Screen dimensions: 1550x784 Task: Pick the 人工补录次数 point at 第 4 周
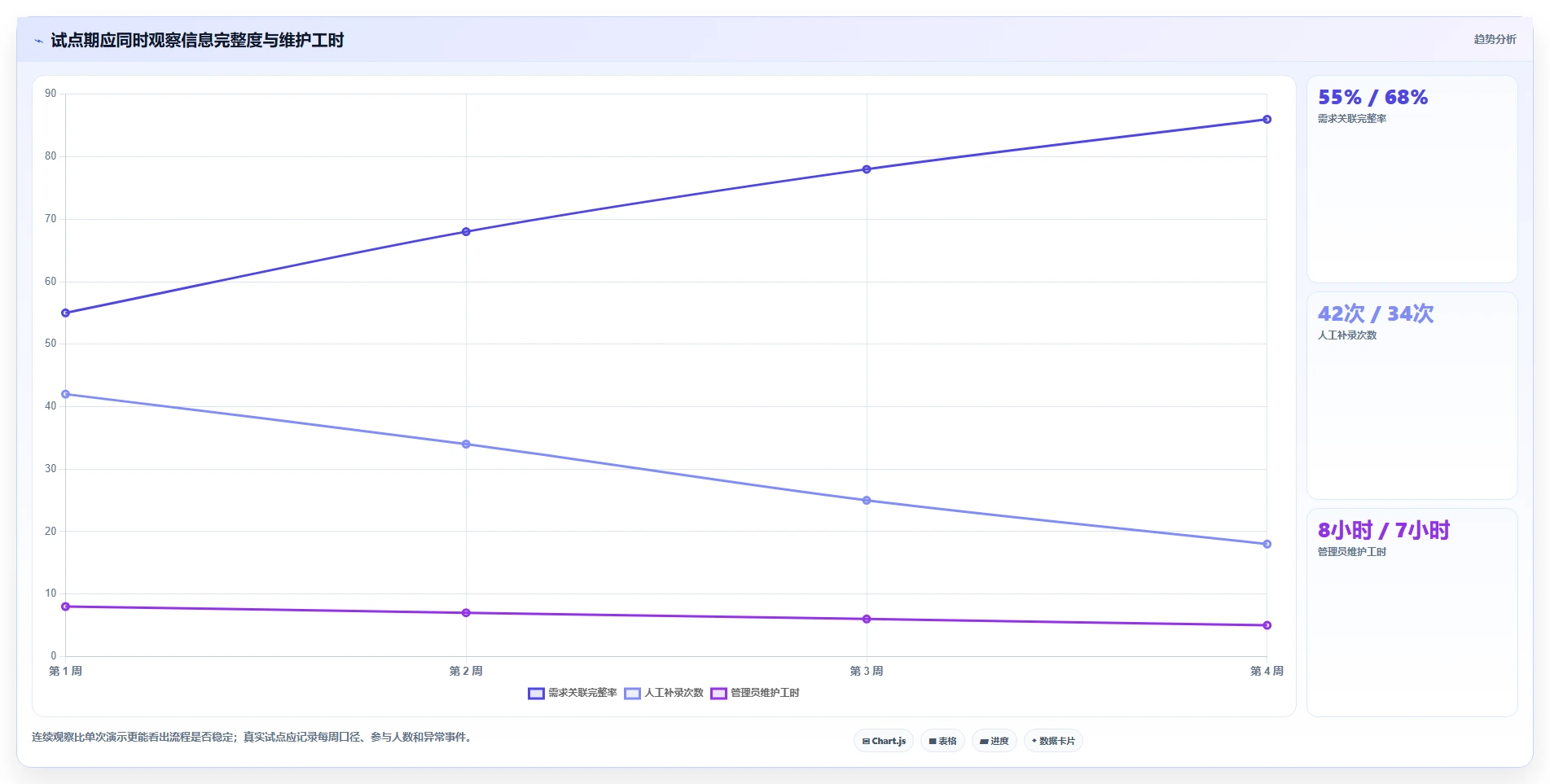1267,544
